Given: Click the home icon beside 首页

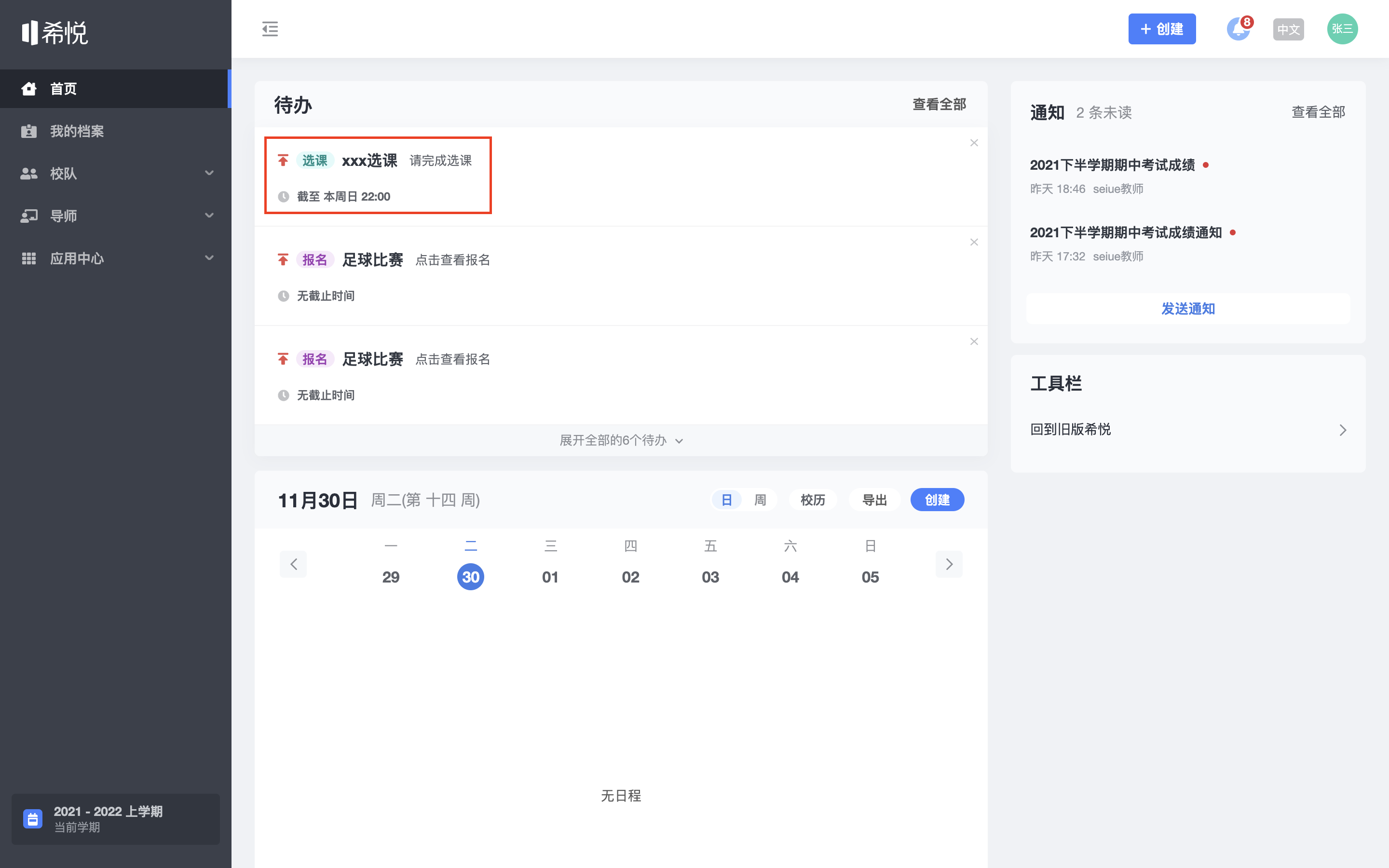Looking at the screenshot, I should point(29,88).
